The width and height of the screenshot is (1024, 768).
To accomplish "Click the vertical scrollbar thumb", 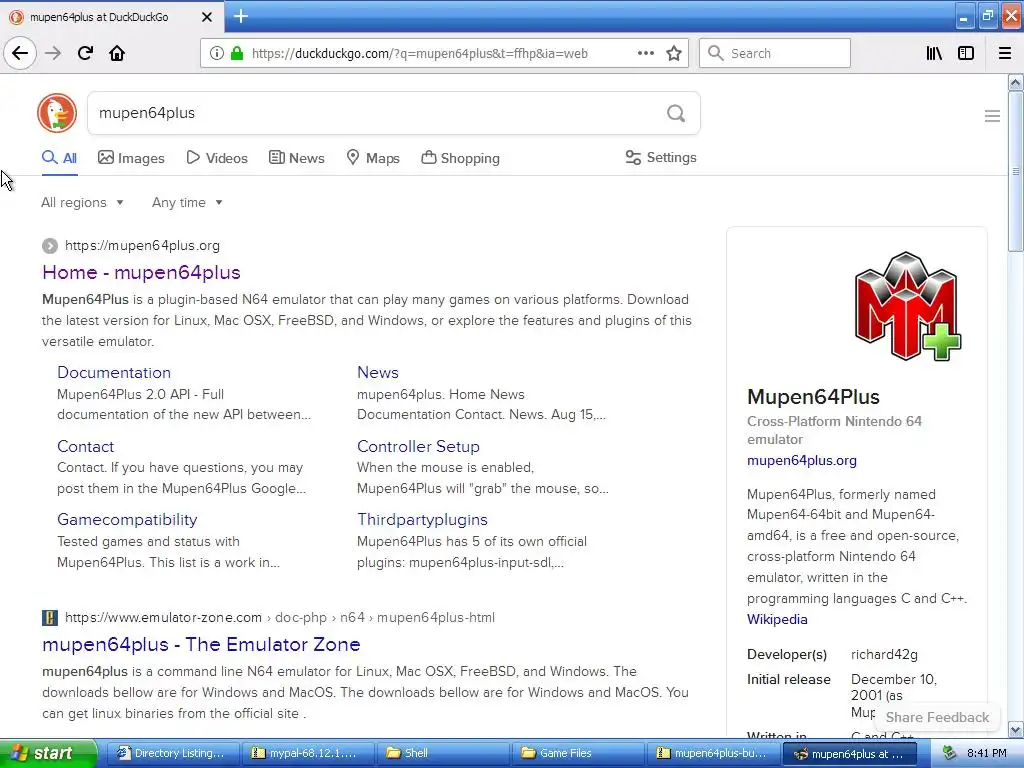I will point(1015,171).
